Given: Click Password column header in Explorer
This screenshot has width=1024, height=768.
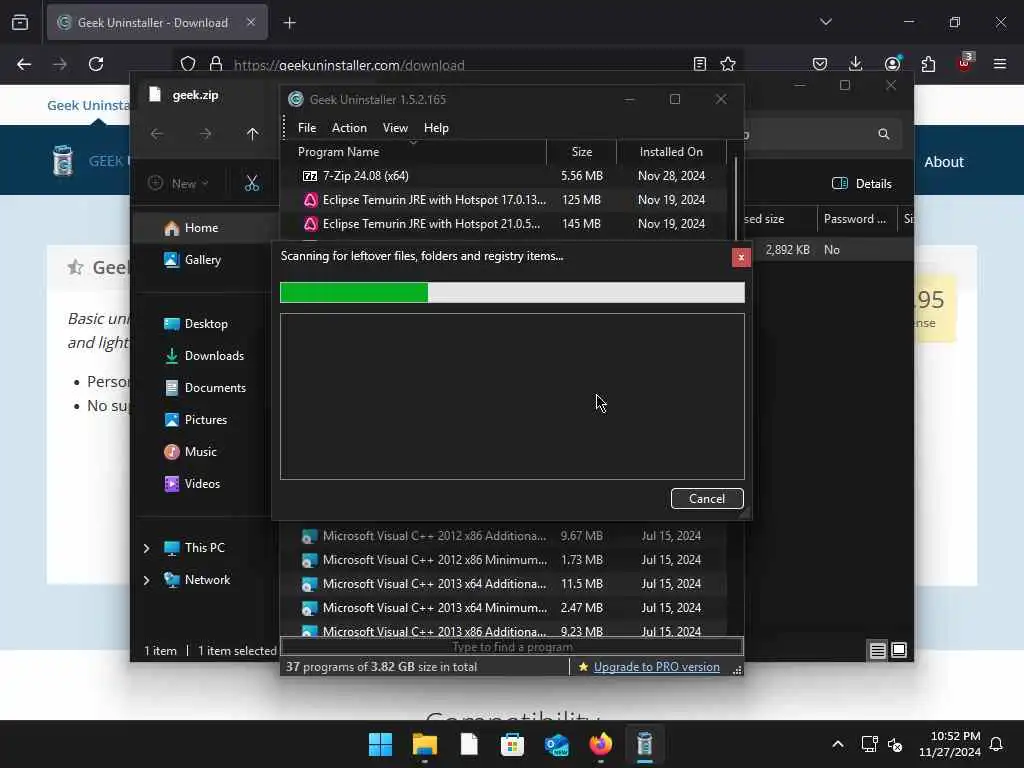Looking at the screenshot, I should pyautogui.click(x=856, y=219).
